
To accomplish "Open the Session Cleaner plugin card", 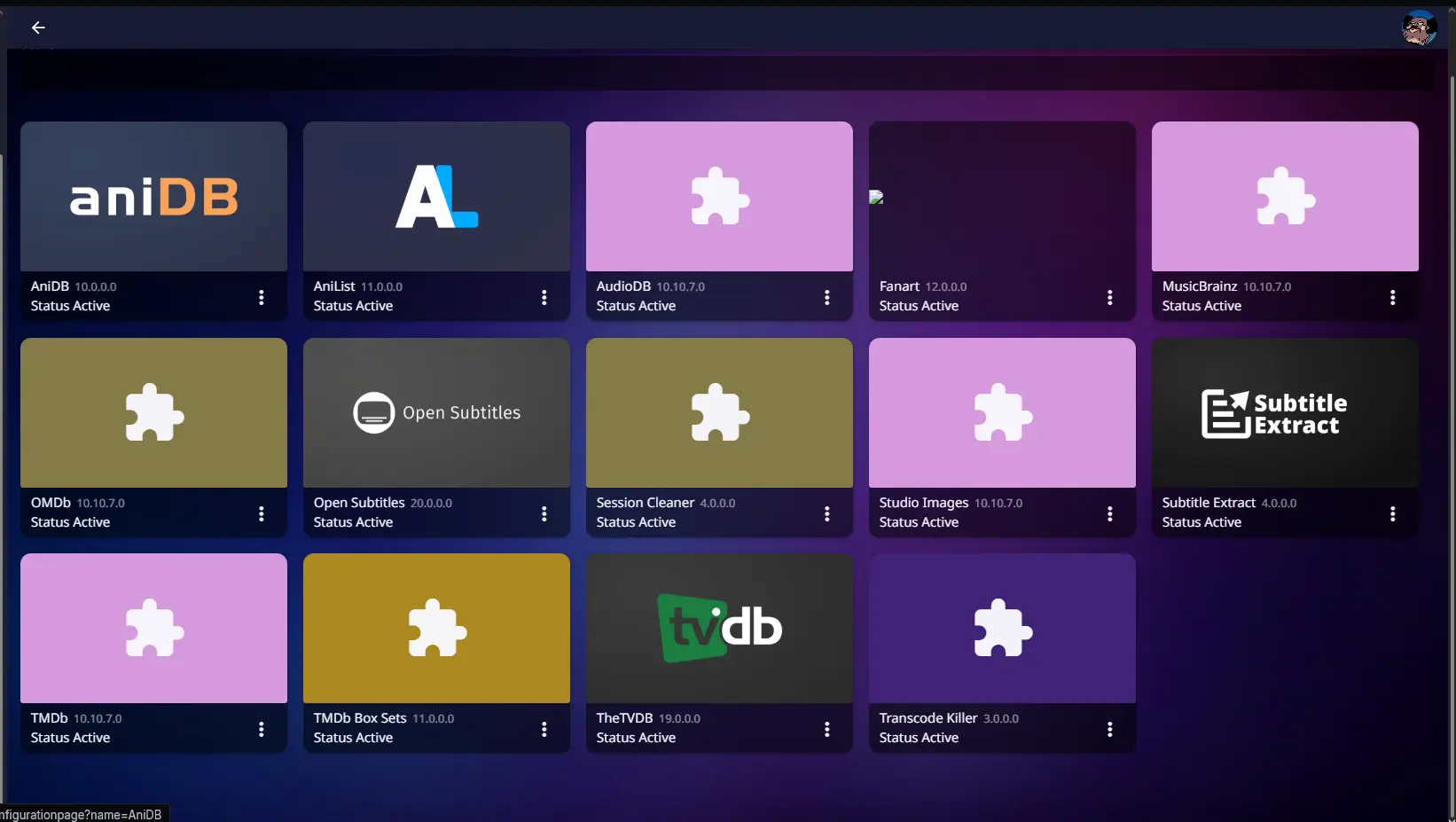I will 718,412.
